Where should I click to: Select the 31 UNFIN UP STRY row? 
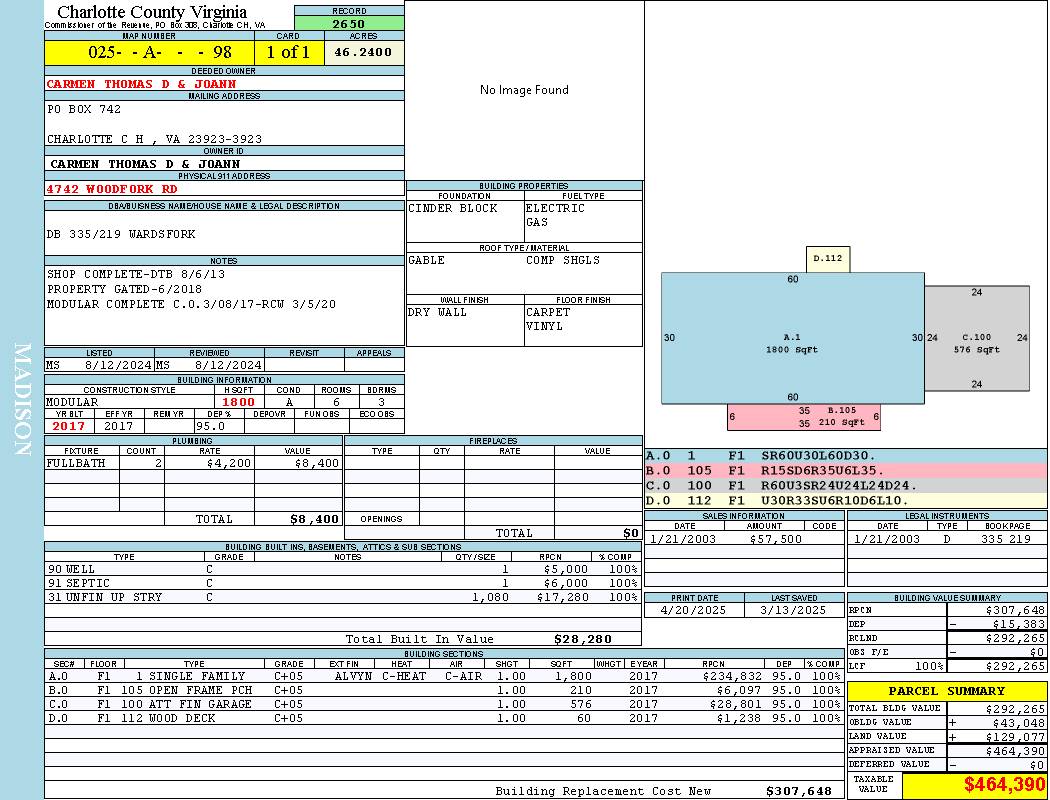343,597
